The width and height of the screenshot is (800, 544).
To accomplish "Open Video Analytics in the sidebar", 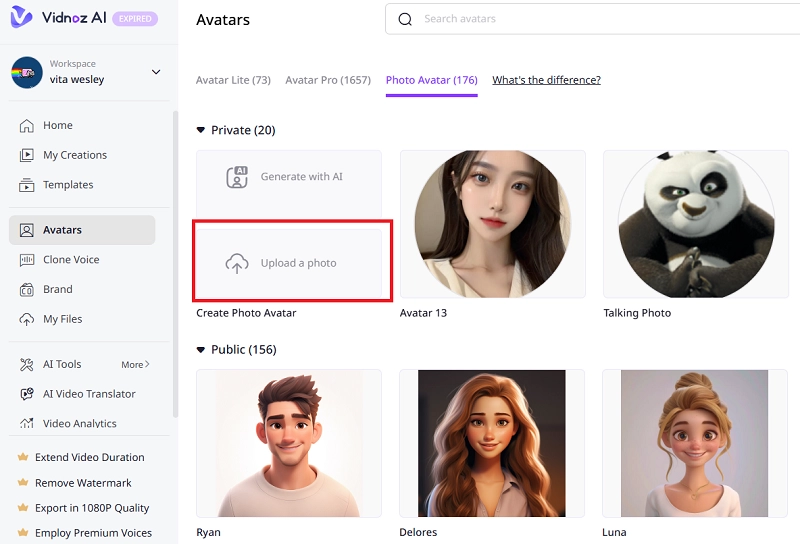I will point(82,424).
